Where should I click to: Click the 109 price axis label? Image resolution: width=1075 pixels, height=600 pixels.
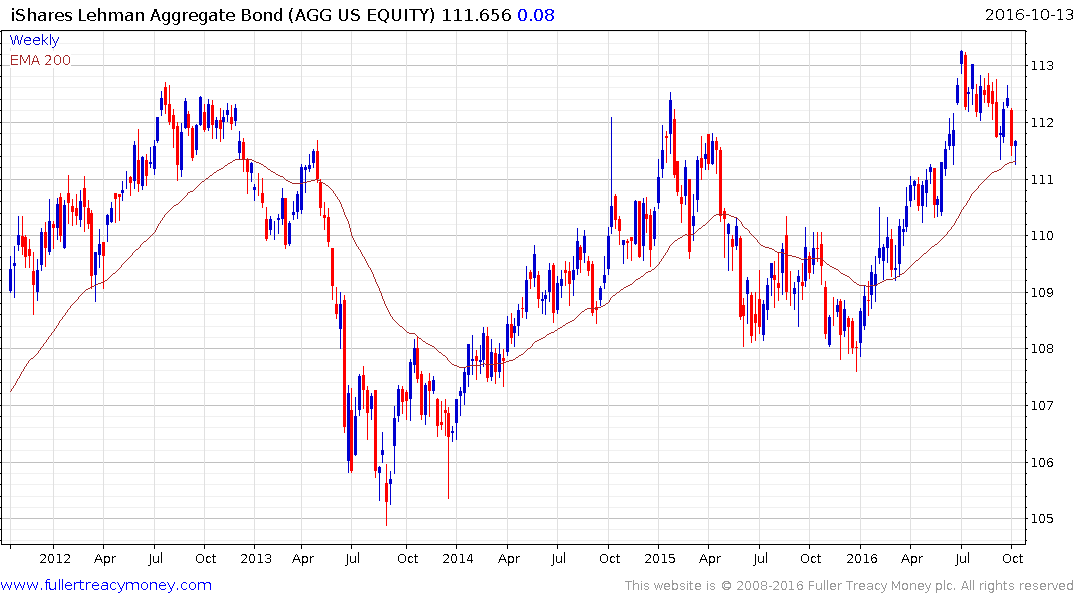[1042, 293]
